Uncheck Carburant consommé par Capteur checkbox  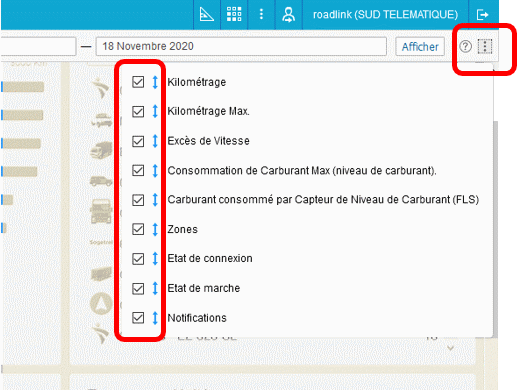coord(138,200)
